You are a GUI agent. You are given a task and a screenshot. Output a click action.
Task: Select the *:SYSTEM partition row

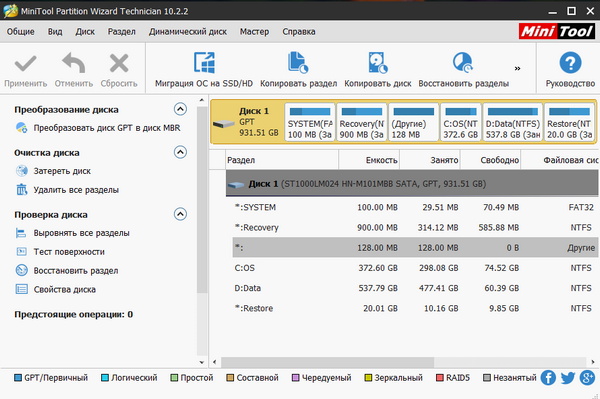tap(415, 207)
